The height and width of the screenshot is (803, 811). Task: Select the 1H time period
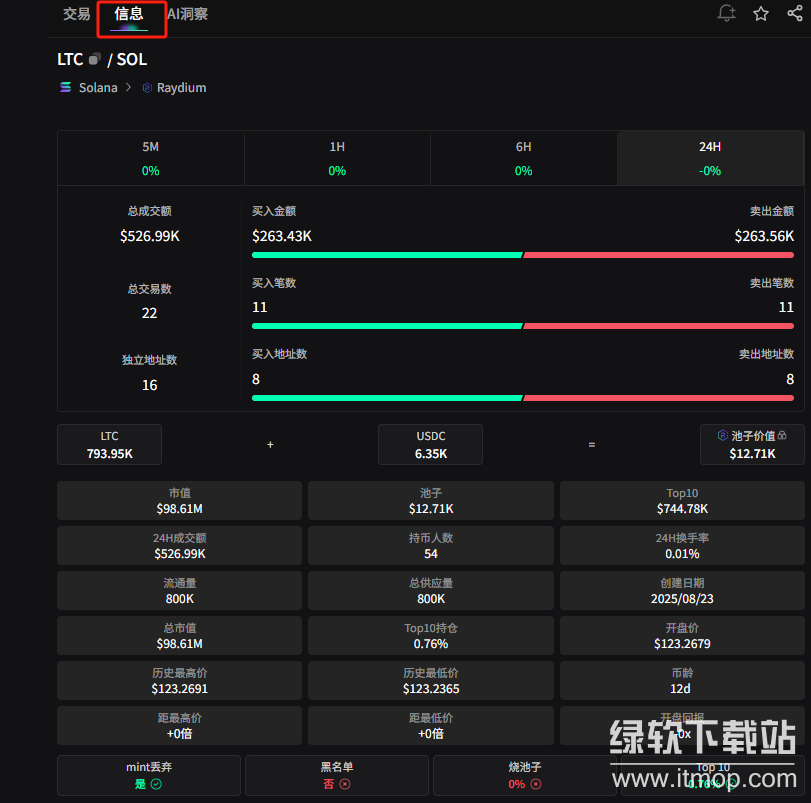[x=337, y=158]
